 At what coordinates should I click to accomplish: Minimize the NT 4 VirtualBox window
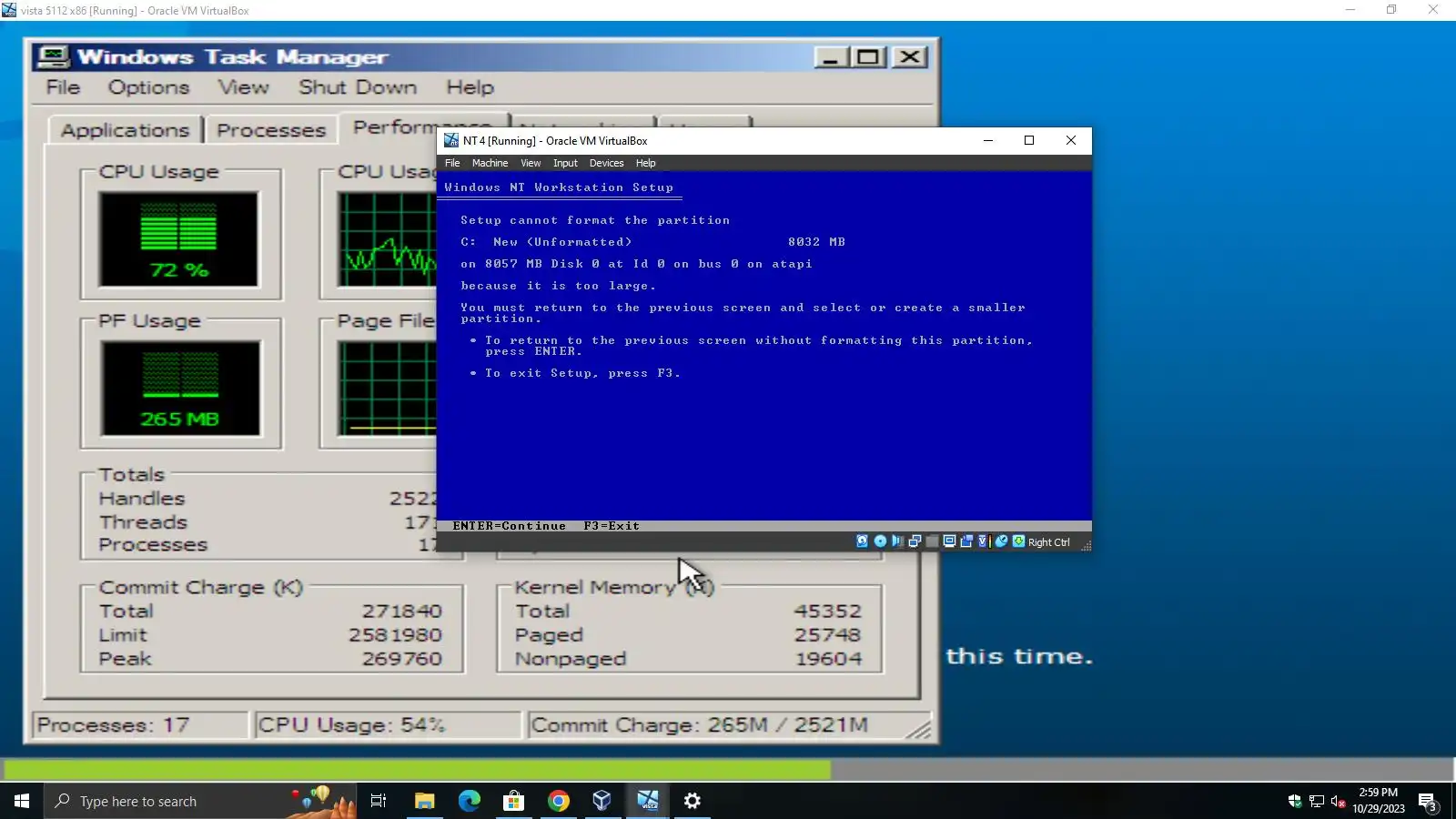[987, 140]
